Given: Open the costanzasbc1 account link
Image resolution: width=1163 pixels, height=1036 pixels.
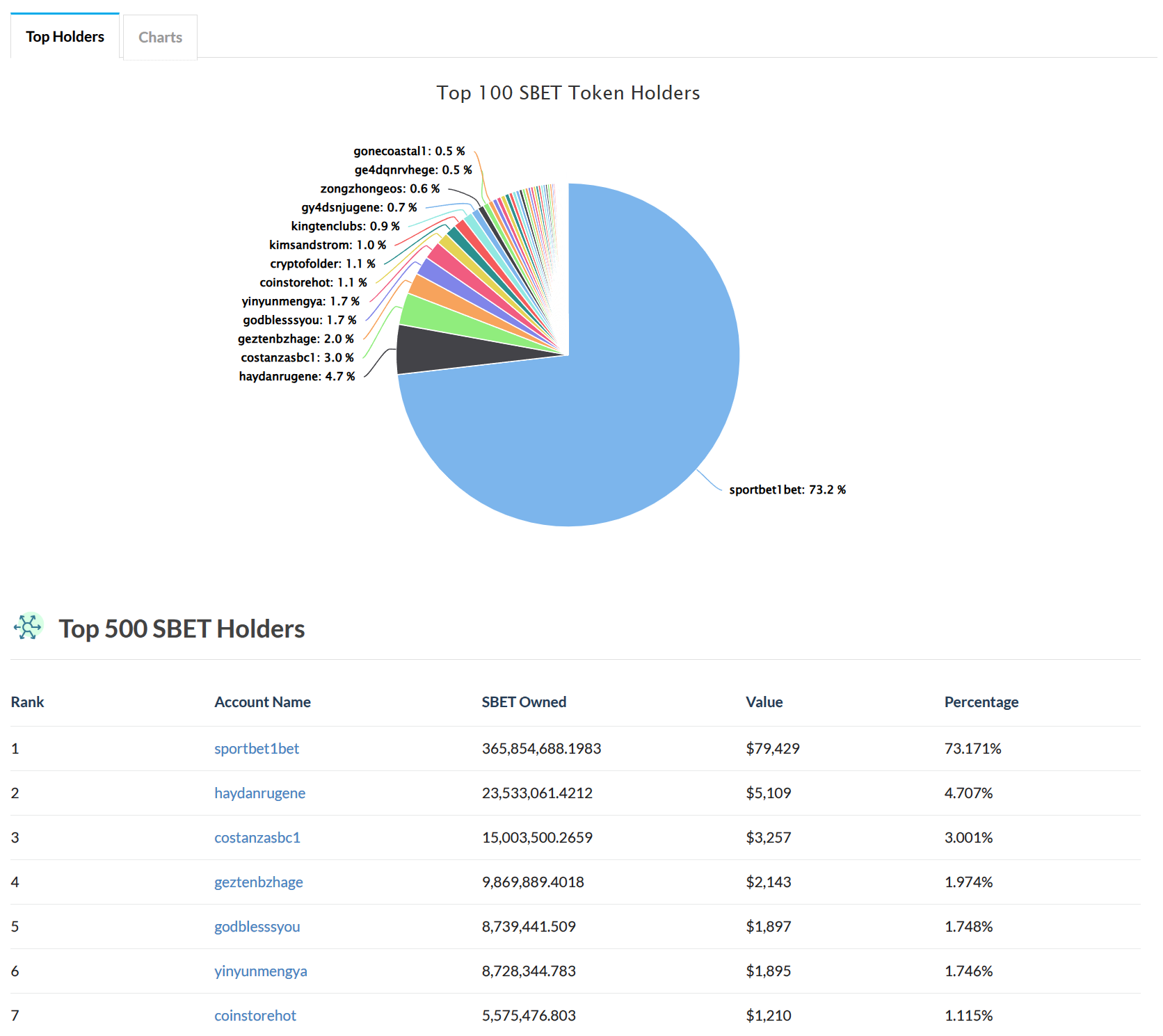Looking at the screenshot, I should (257, 838).
